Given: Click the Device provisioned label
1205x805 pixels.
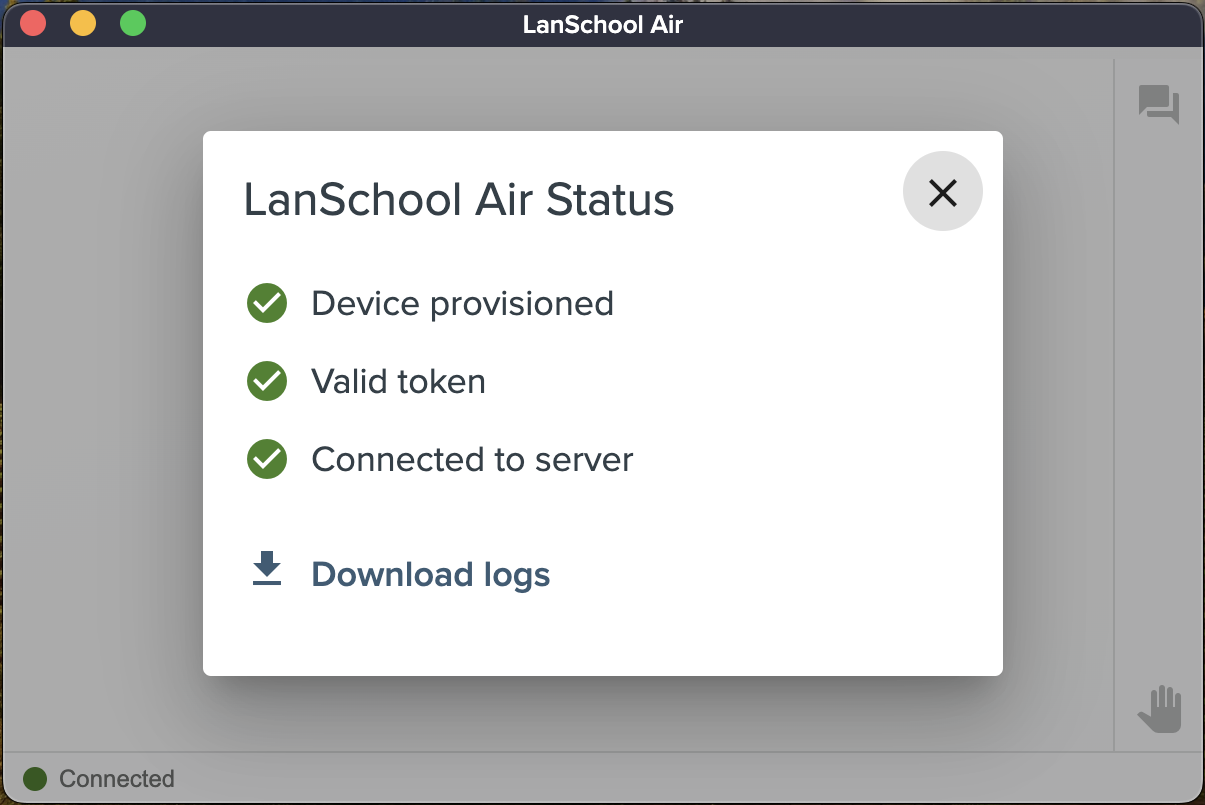Looking at the screenshot, I should 462,303.
